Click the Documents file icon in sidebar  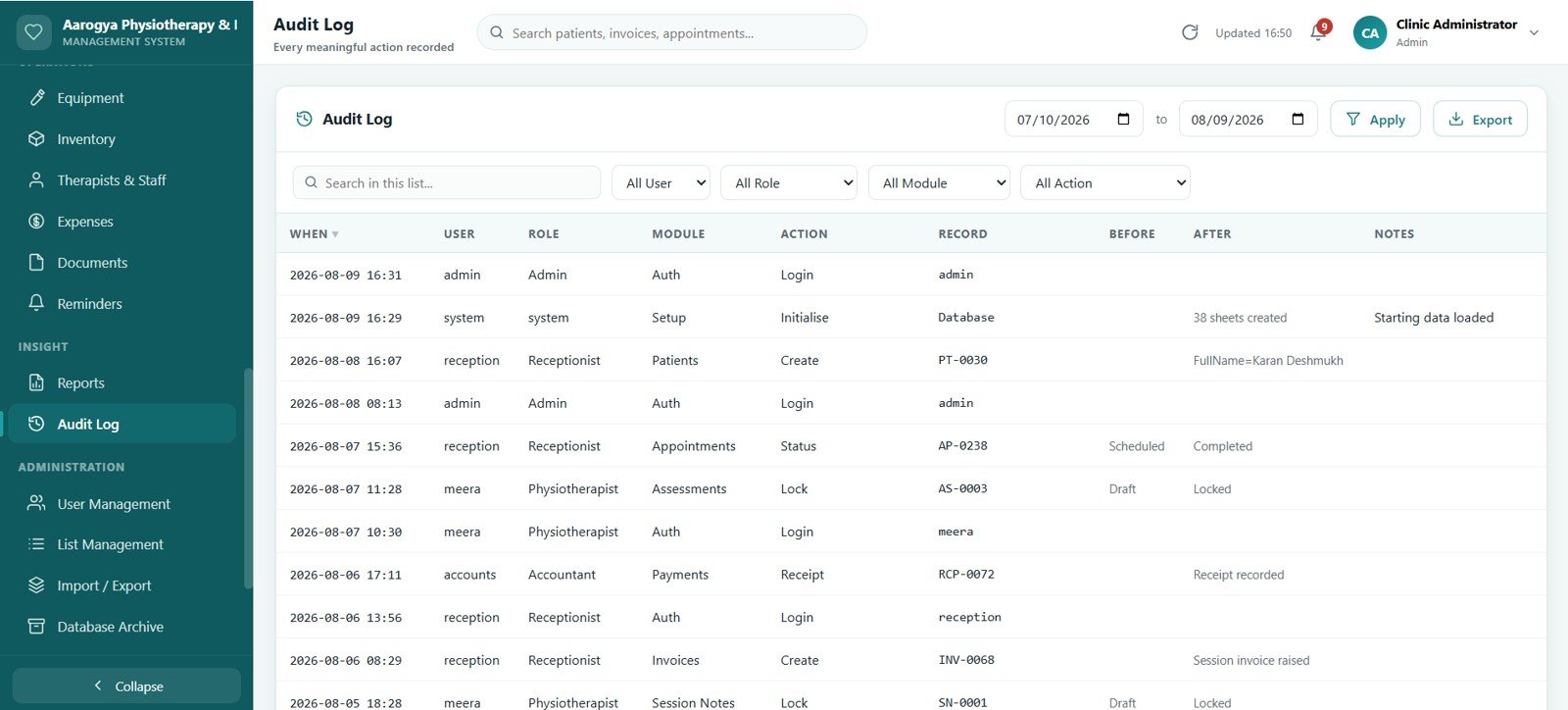36,263
